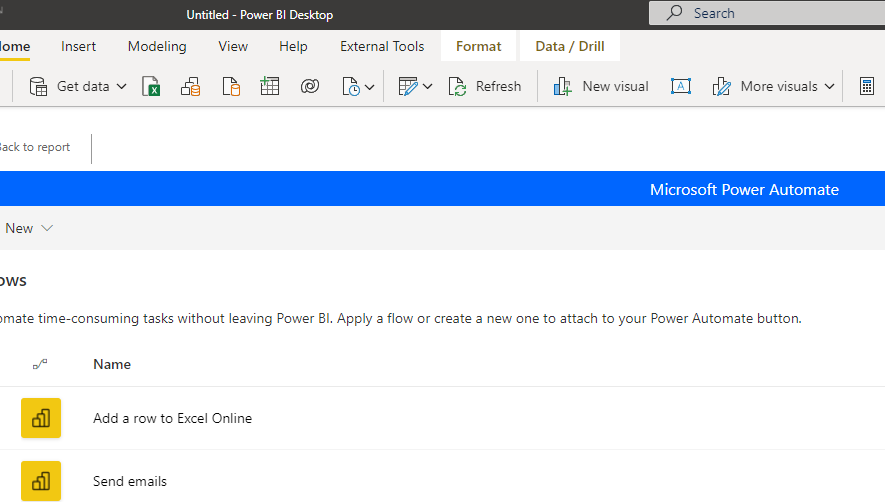Expand the Get data dropdown arrow
Viewport: 885px width, 502px height.
(x=121, y=86)
